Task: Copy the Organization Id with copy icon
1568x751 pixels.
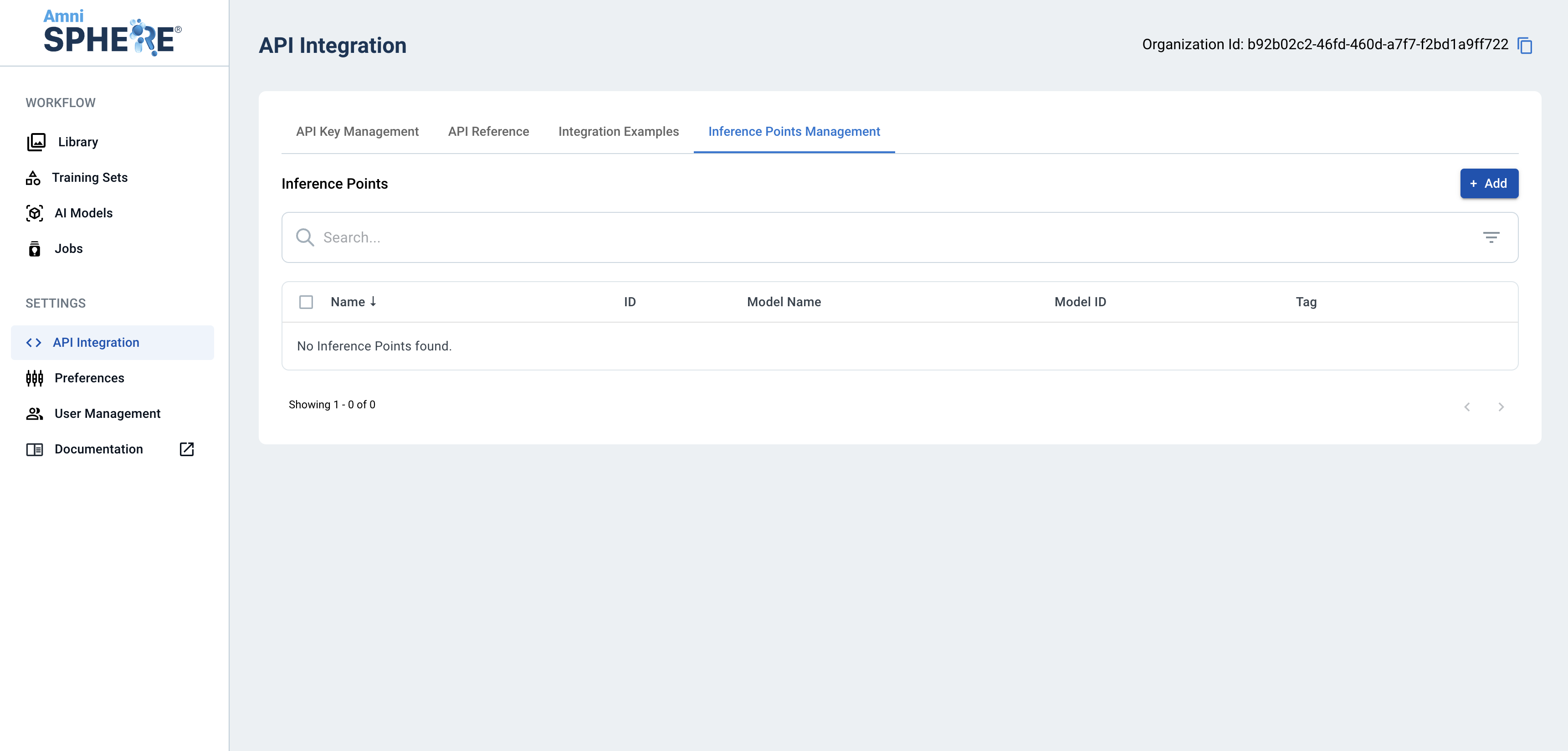Action: click(1524, 45)
